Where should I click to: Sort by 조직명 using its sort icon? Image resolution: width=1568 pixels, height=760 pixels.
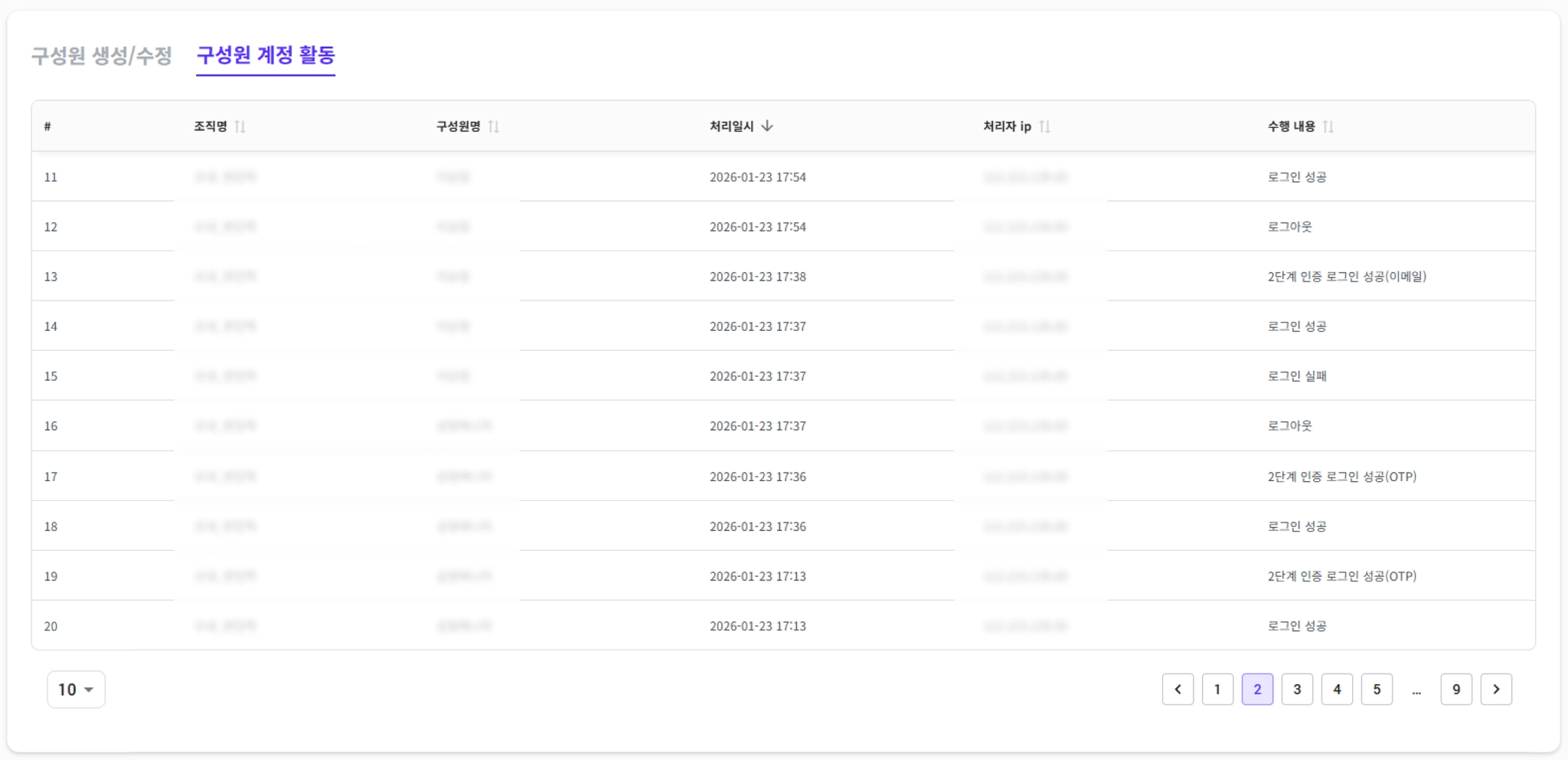pos(240,126)
